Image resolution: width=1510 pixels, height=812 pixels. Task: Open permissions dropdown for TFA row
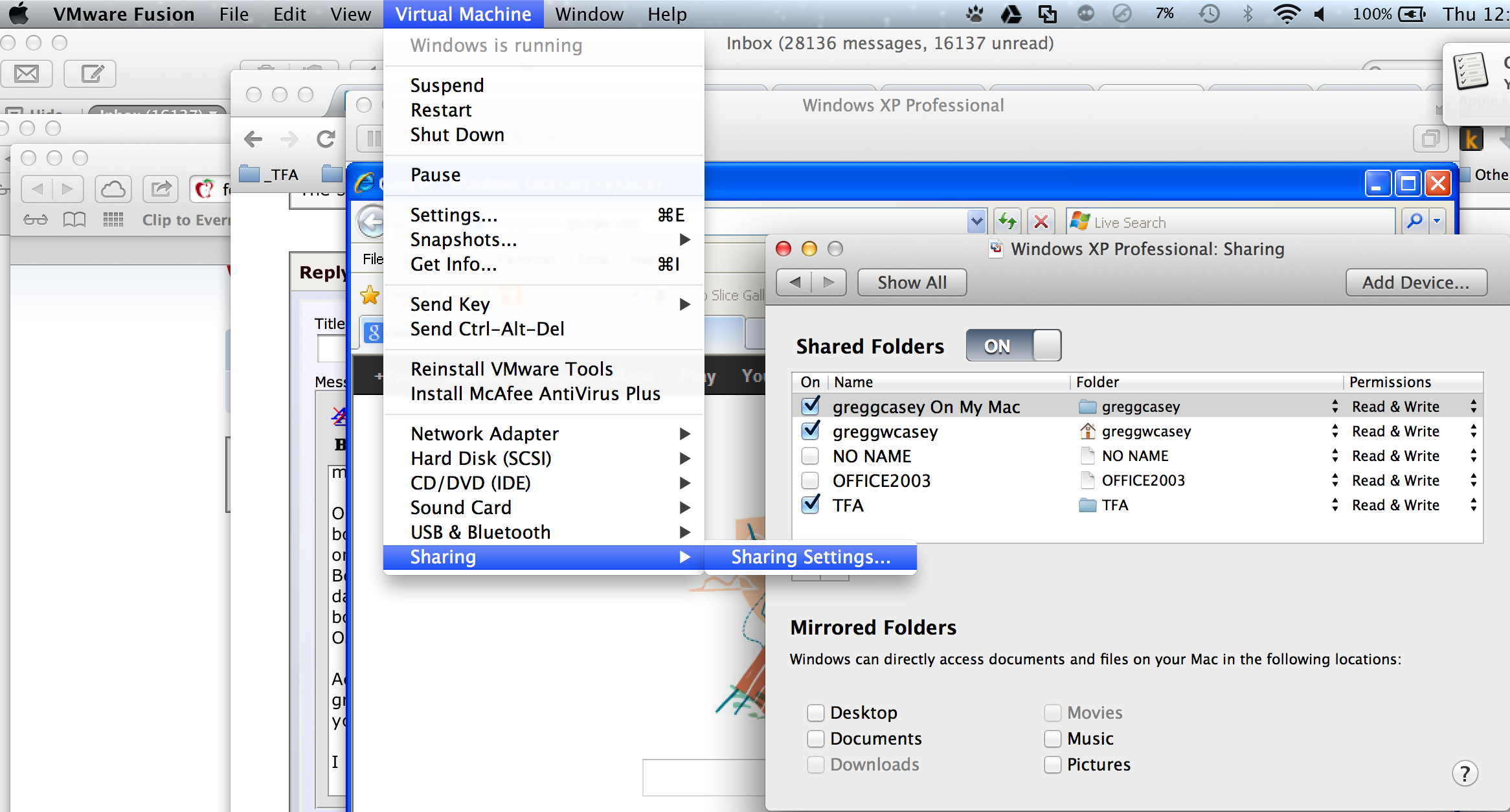pos(1414,505)
